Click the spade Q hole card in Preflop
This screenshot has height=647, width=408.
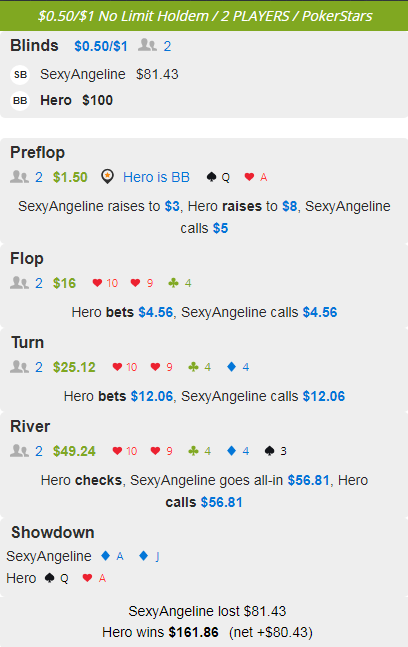click(x=218, y=177)
